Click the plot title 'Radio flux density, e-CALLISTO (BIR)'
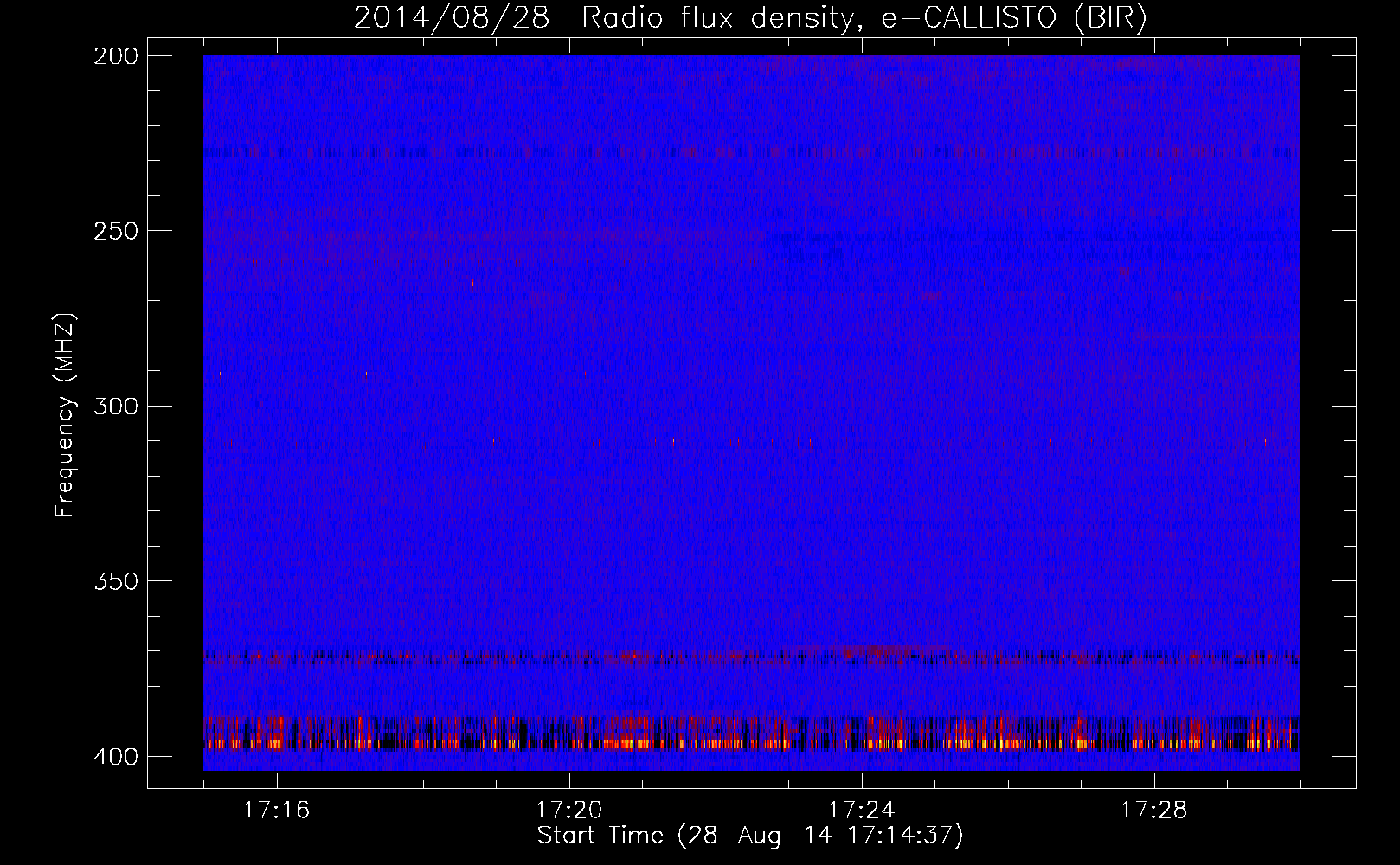Screen dimensions: 1400x865 pos(864,18)
